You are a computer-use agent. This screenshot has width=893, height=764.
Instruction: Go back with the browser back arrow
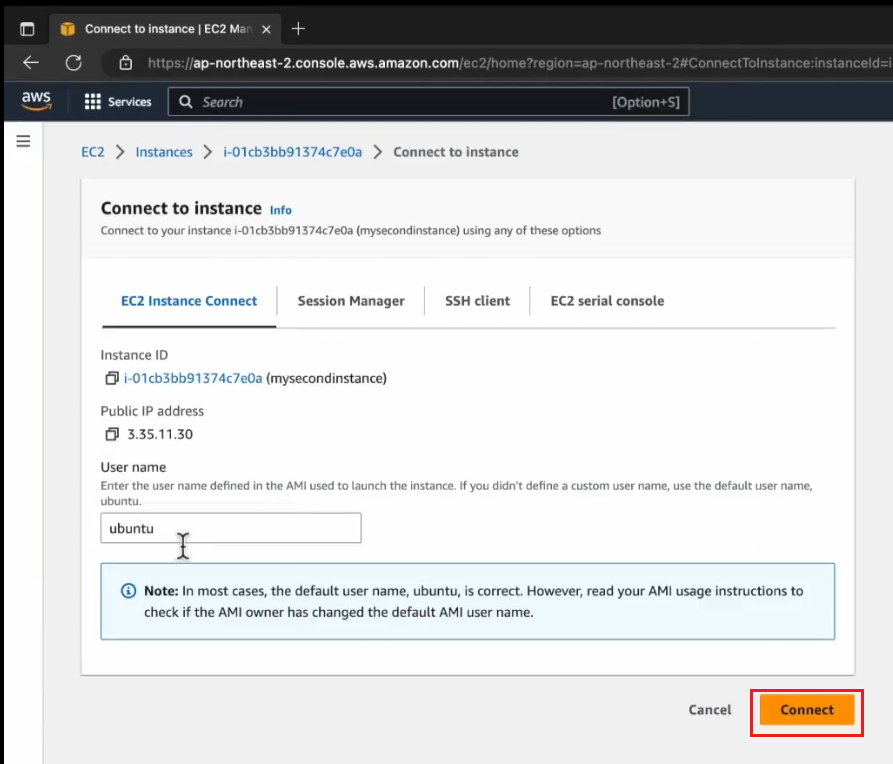(31, 63)
